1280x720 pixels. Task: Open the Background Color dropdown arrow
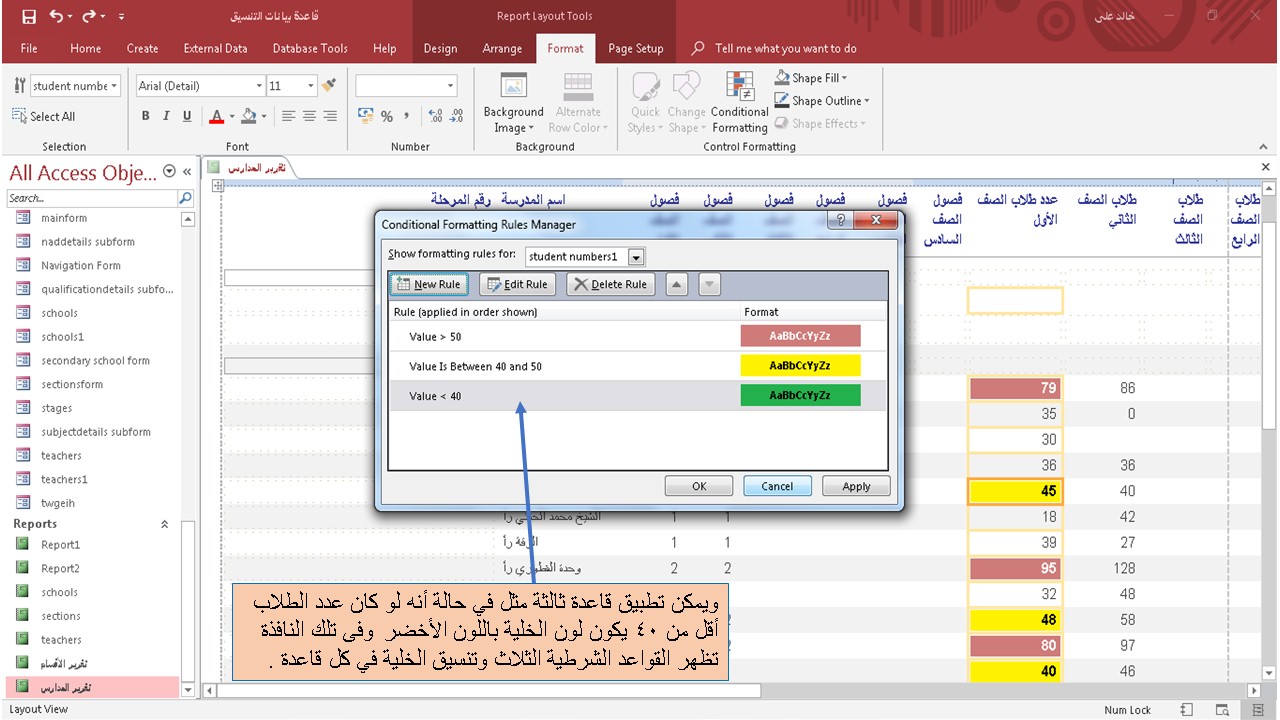(x=265, y=116)
